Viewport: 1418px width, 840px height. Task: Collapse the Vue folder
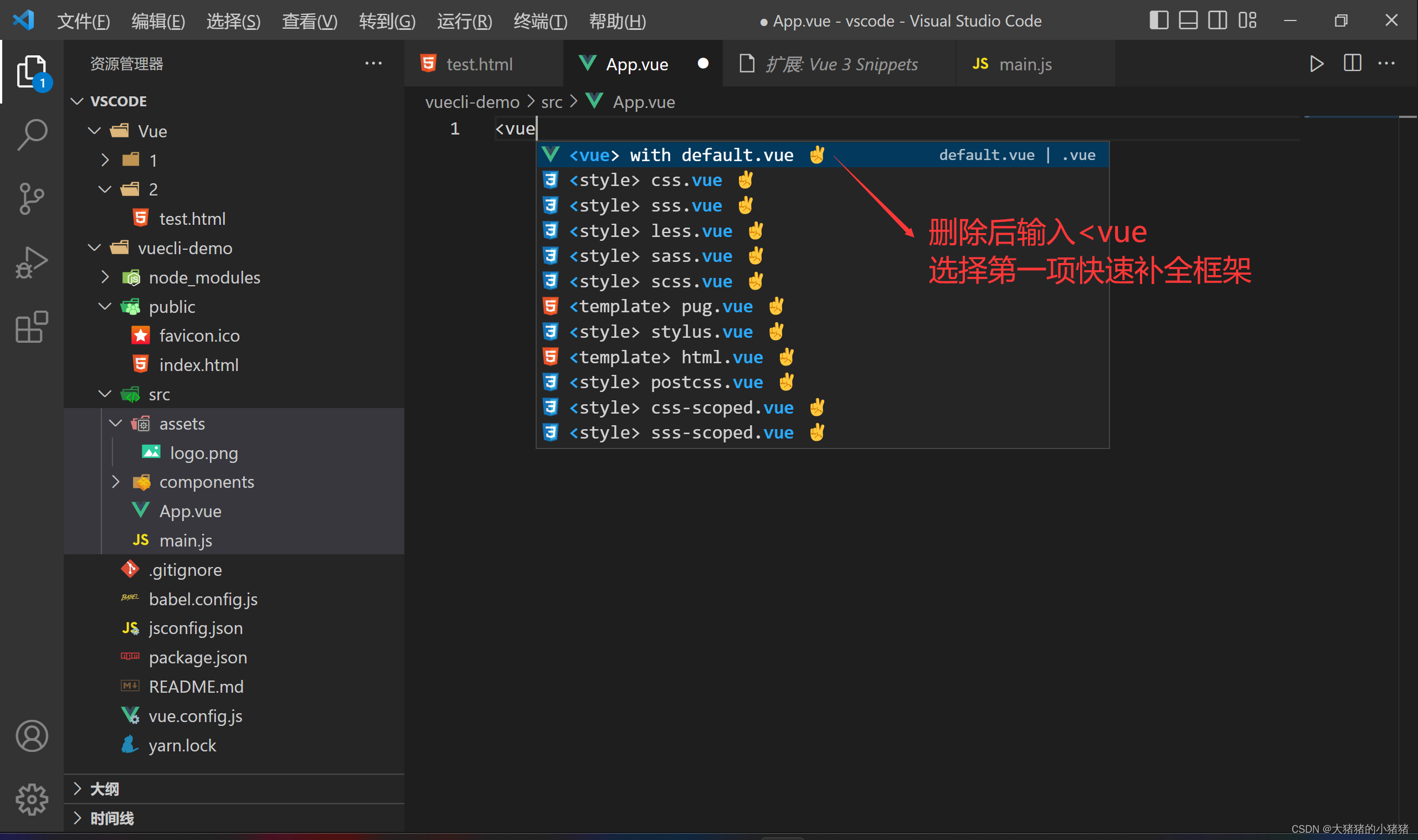click(x=95, y=131)
